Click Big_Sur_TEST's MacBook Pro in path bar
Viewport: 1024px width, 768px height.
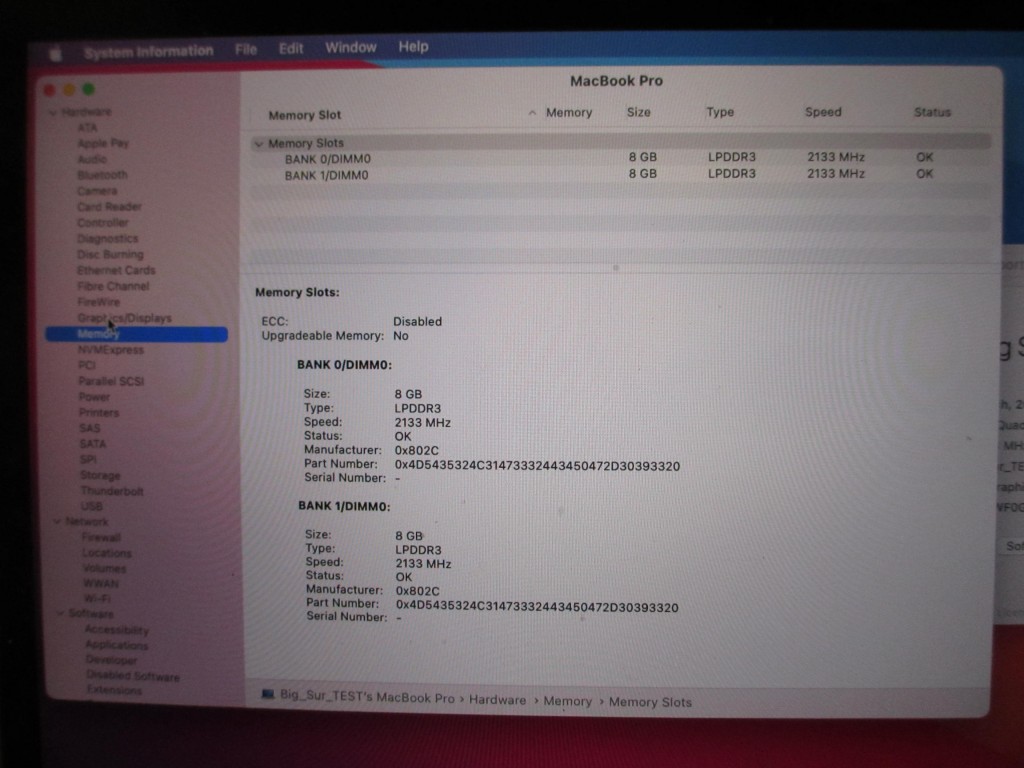coord(367,697)
